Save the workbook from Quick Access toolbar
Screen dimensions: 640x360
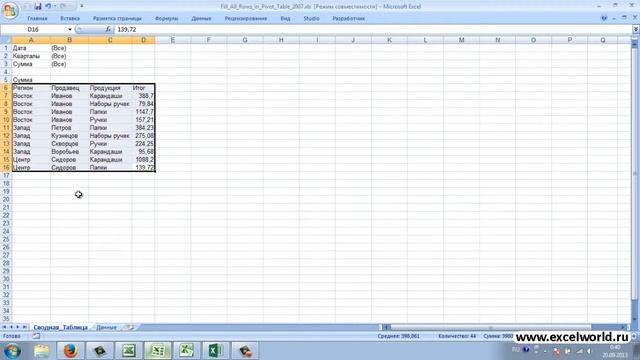click(38, 6)
